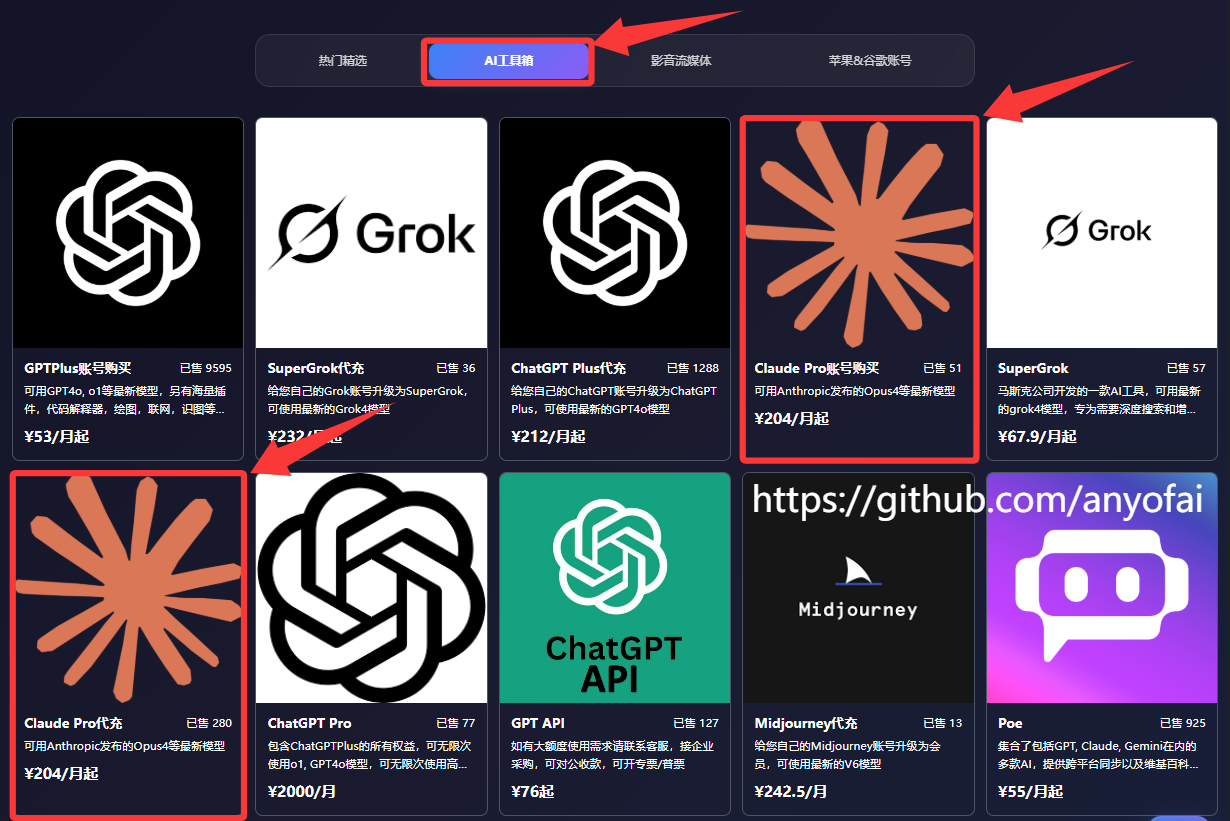Open the Claude Pro代充 product title

pos(73,723)
